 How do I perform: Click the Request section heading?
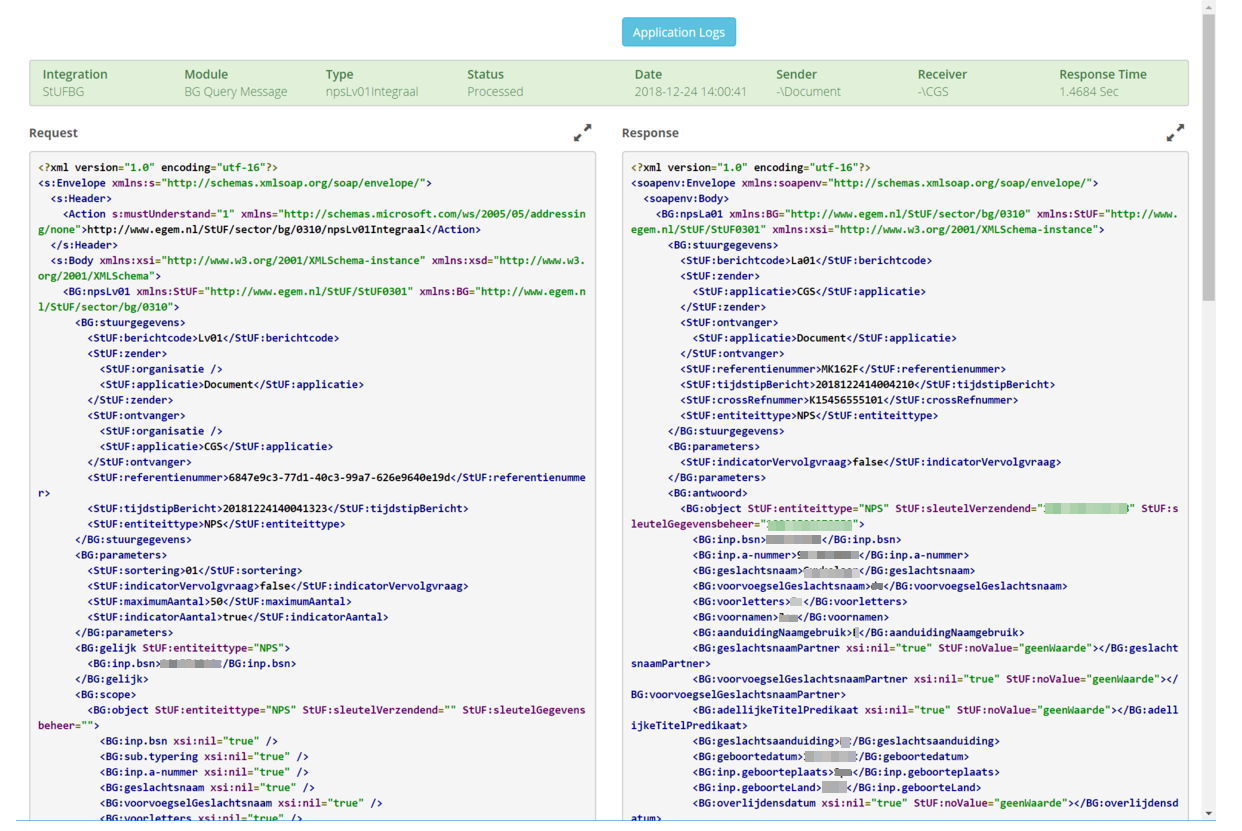click(53, 132)
